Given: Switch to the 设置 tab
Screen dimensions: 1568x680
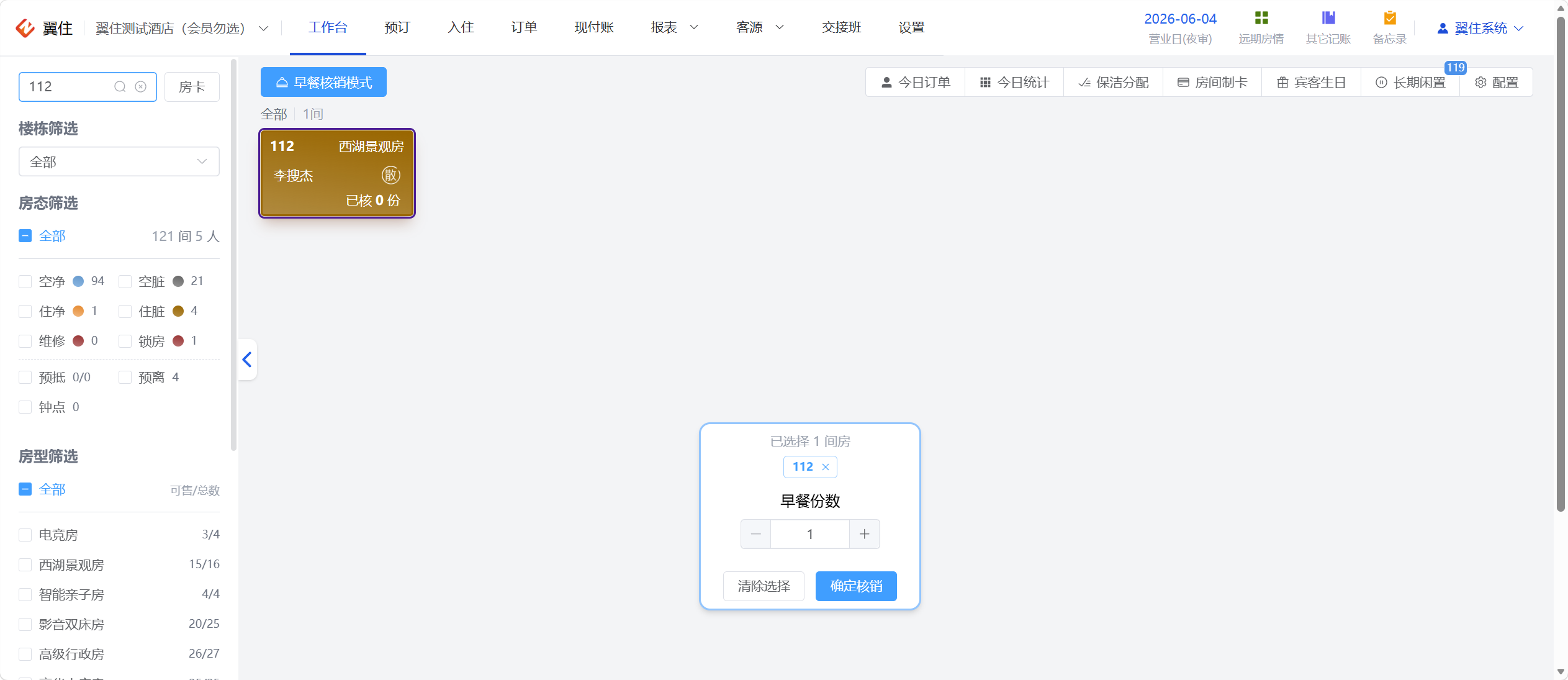Looking at the screenshot, I should coord(911,27).
